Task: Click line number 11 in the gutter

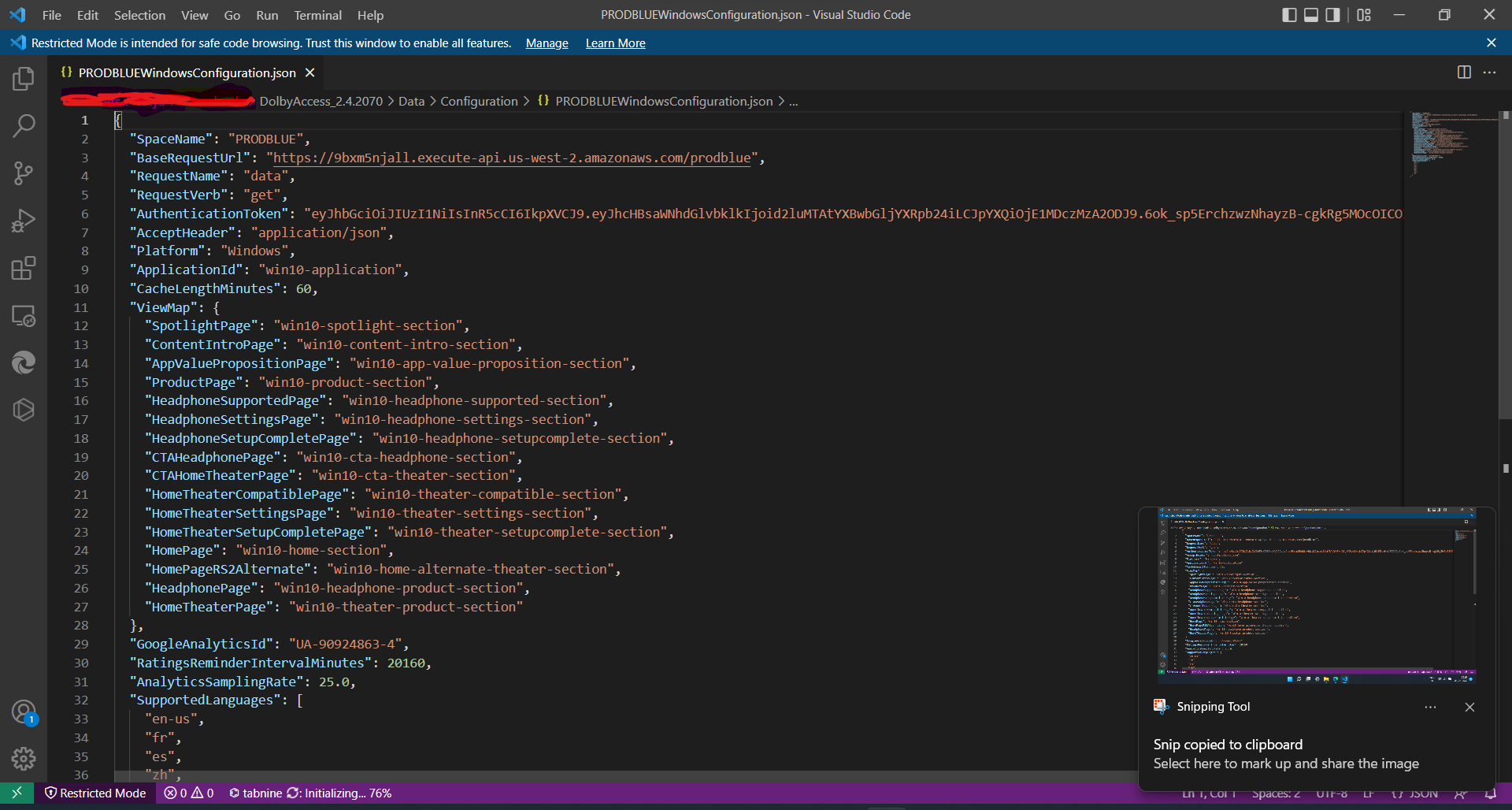Action: [x=81, y=307]
